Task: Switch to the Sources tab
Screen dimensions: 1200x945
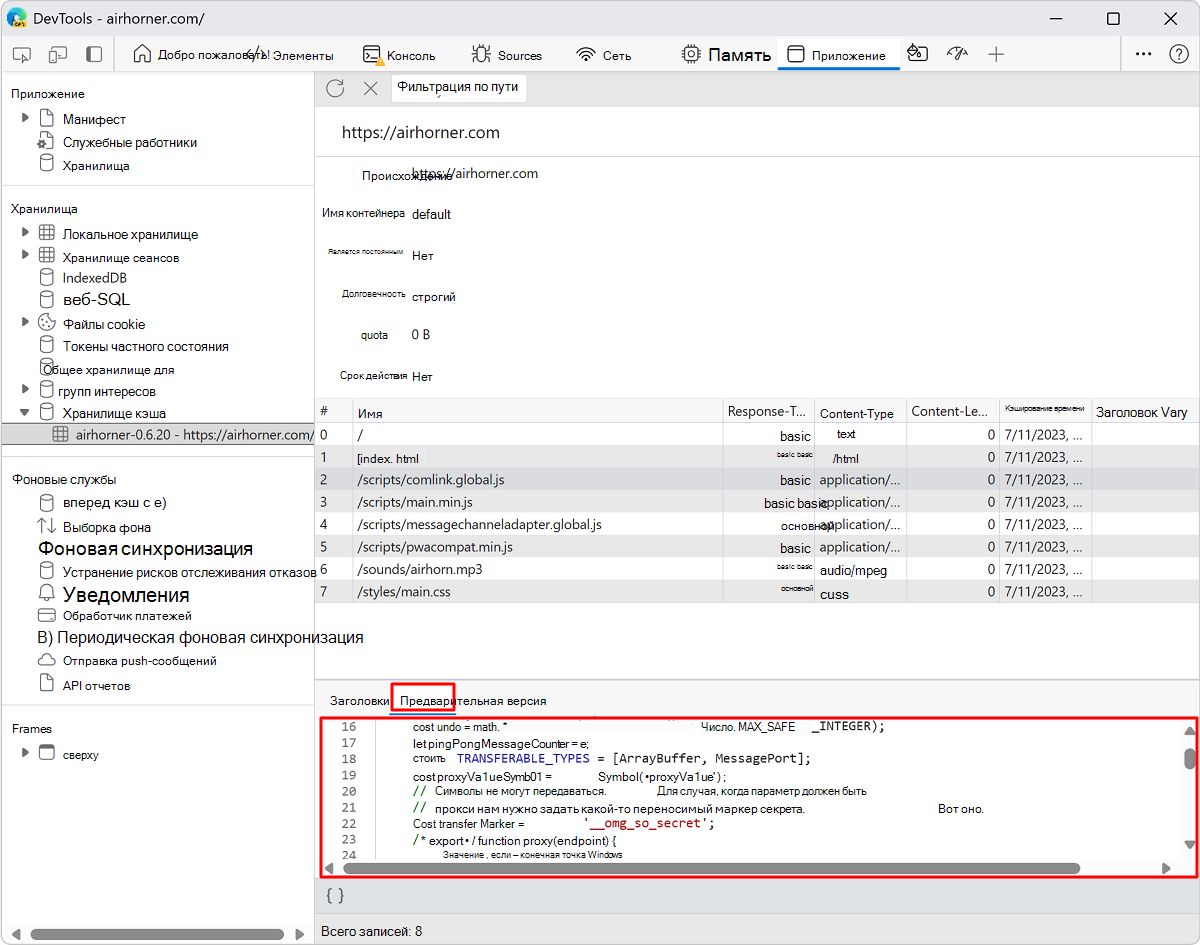Action: (507, 55)
